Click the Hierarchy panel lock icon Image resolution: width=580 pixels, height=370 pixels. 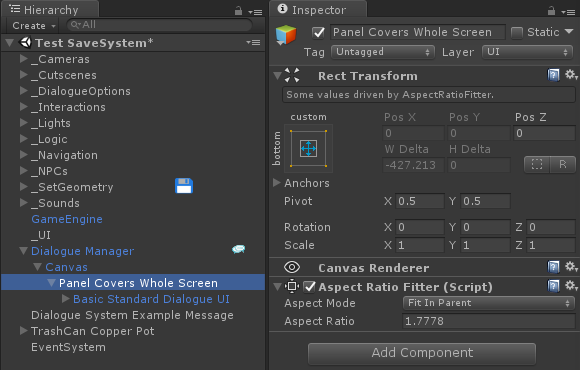pyautogui.click(x=238, y=11)
